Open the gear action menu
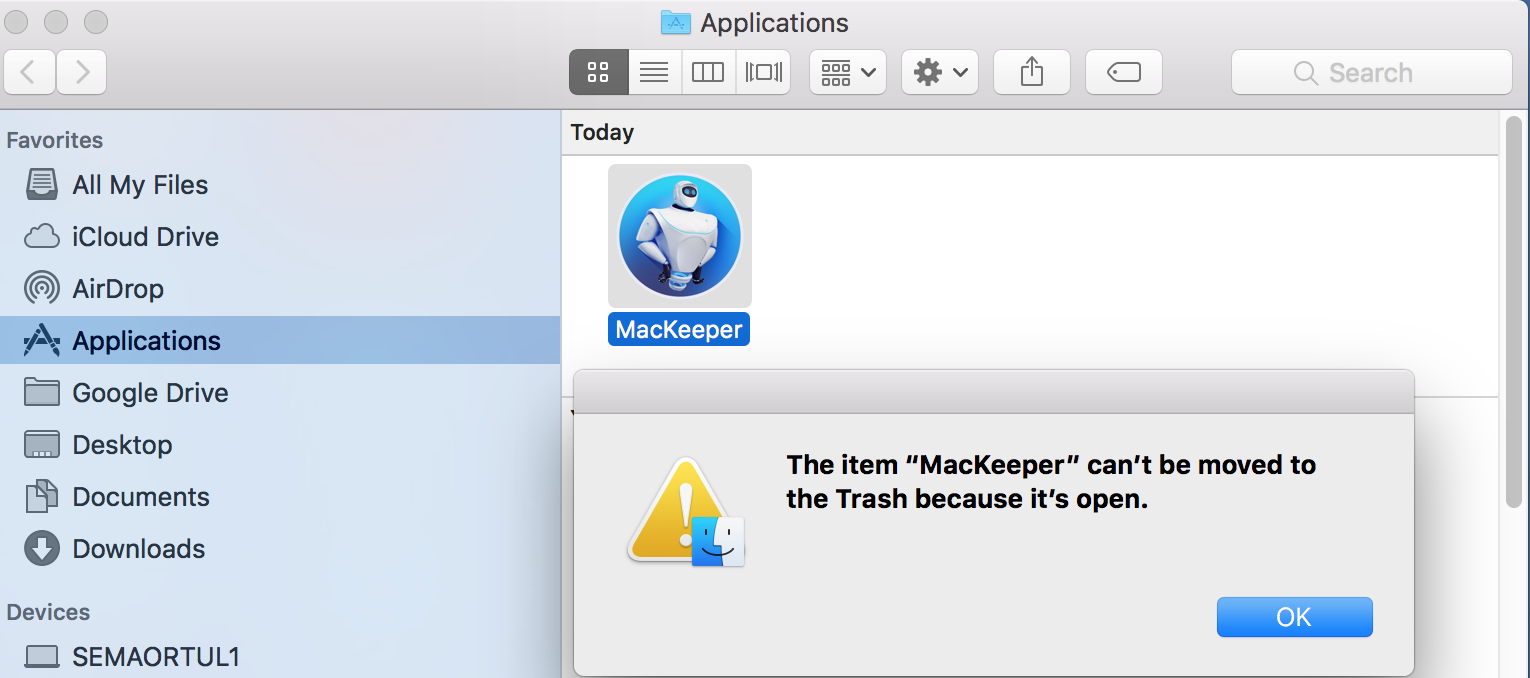This screenshot has width=1530, height=678. tap(940, 72)
